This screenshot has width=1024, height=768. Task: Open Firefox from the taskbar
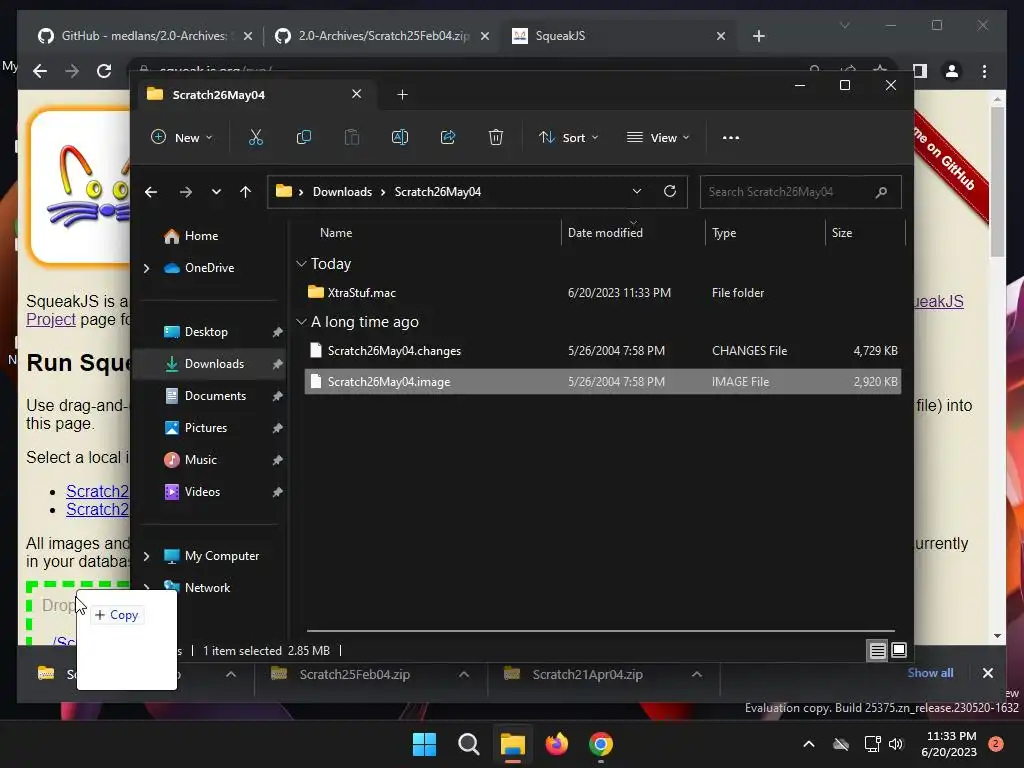pos(556,744)
